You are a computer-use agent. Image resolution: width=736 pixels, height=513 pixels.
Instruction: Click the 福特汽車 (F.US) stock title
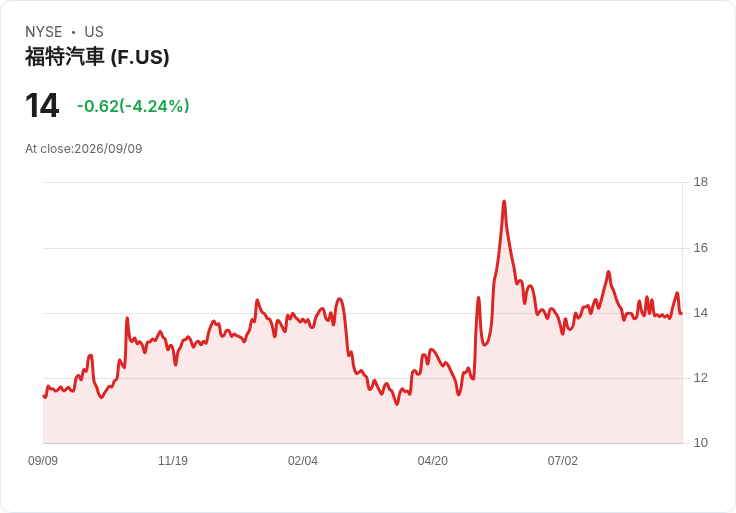tap(97, 57)
